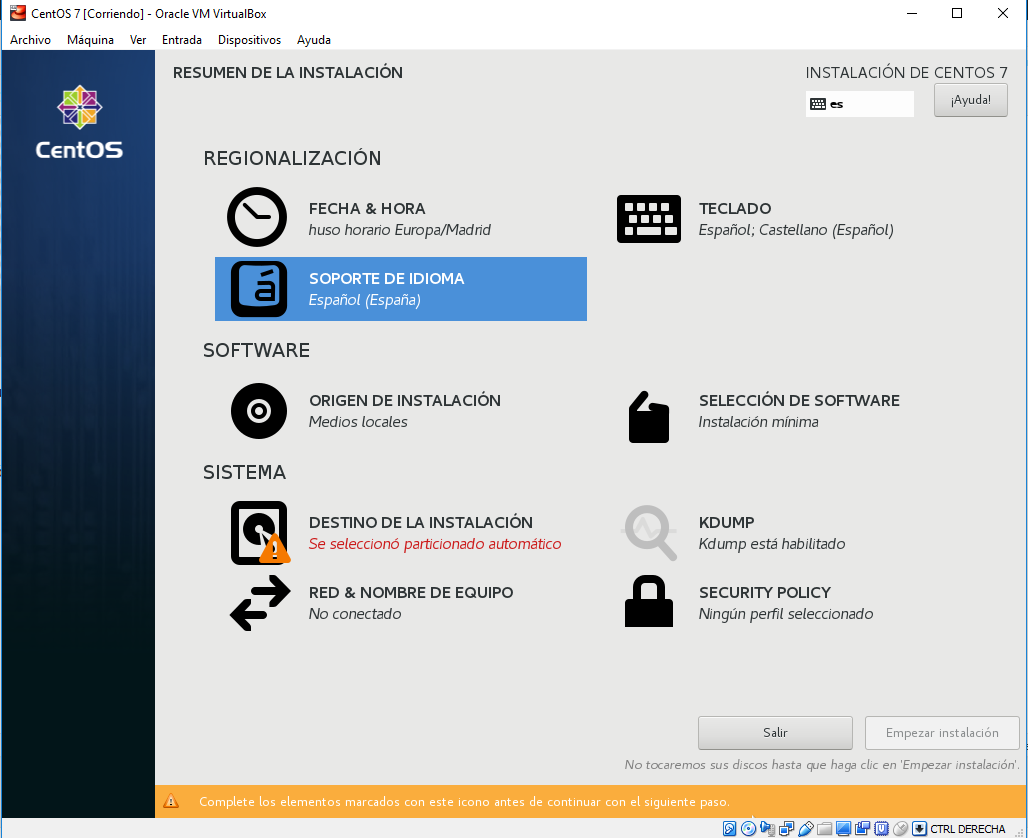Open the Máquina menu

click(90, 40)
